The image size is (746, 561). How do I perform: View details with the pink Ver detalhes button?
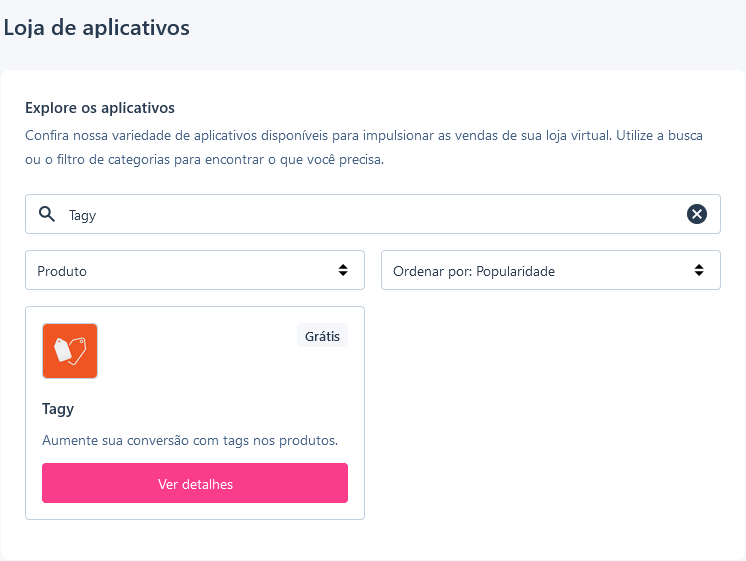point(195,483)
